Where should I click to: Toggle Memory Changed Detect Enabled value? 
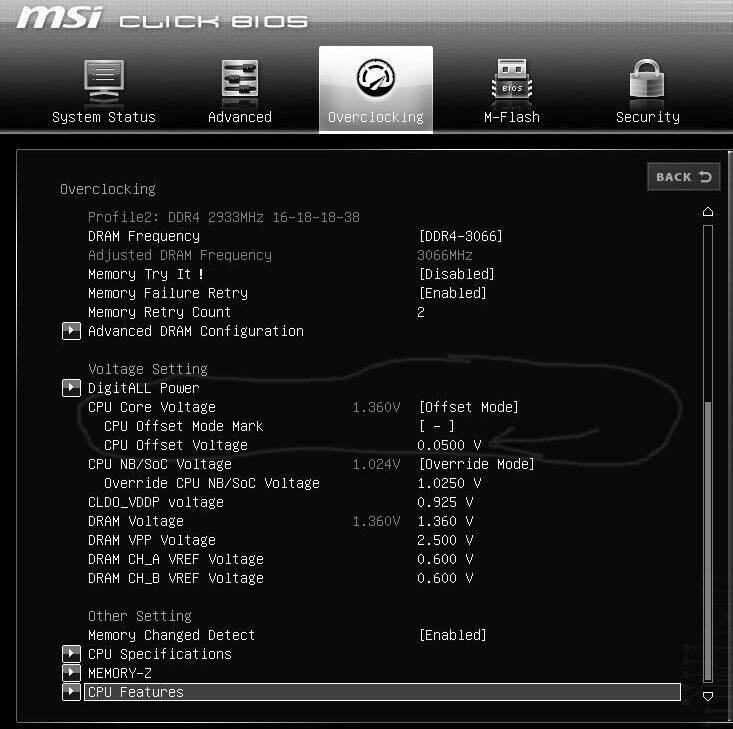point(453,635)
